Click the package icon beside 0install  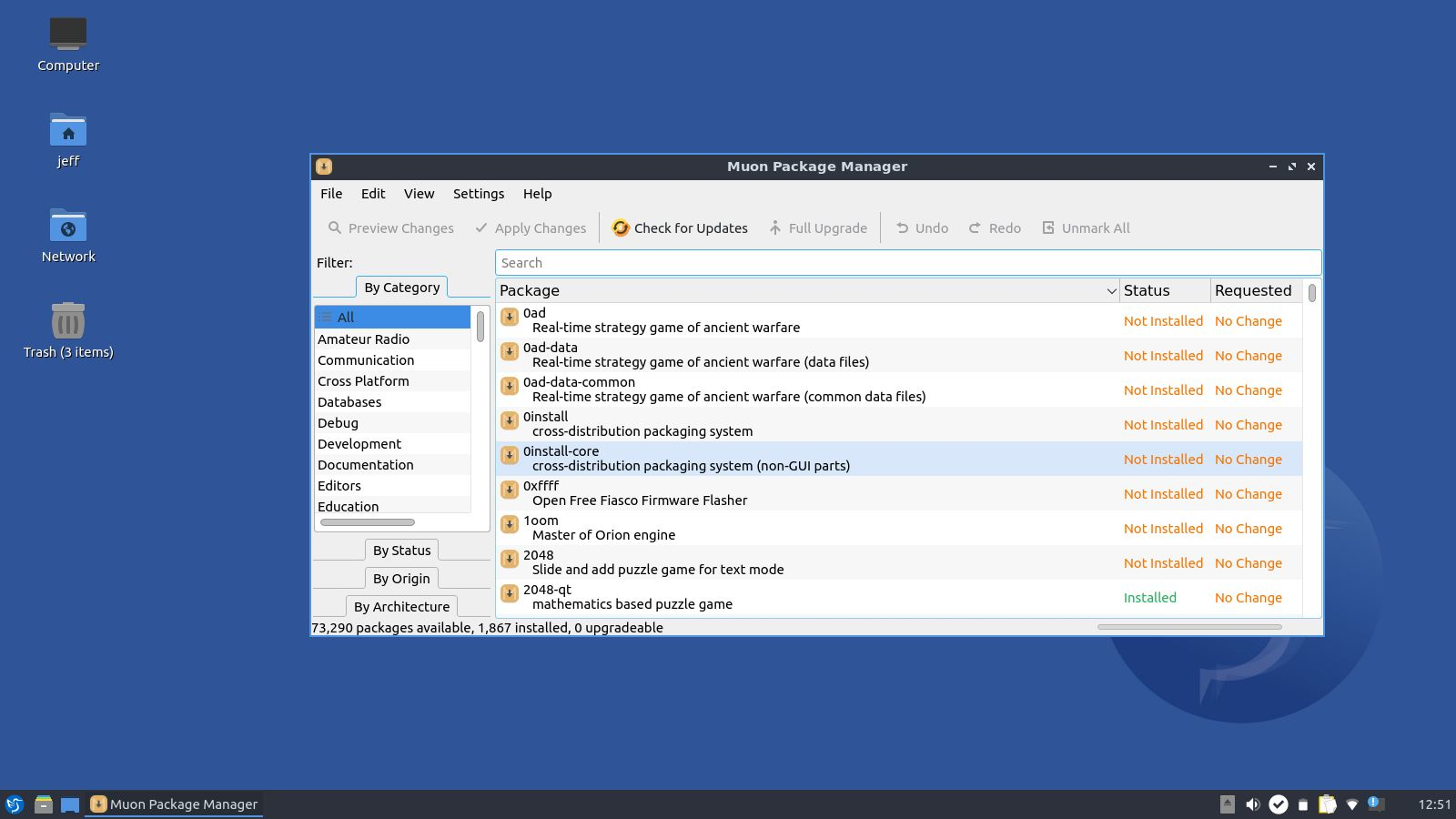coord(510,420)
